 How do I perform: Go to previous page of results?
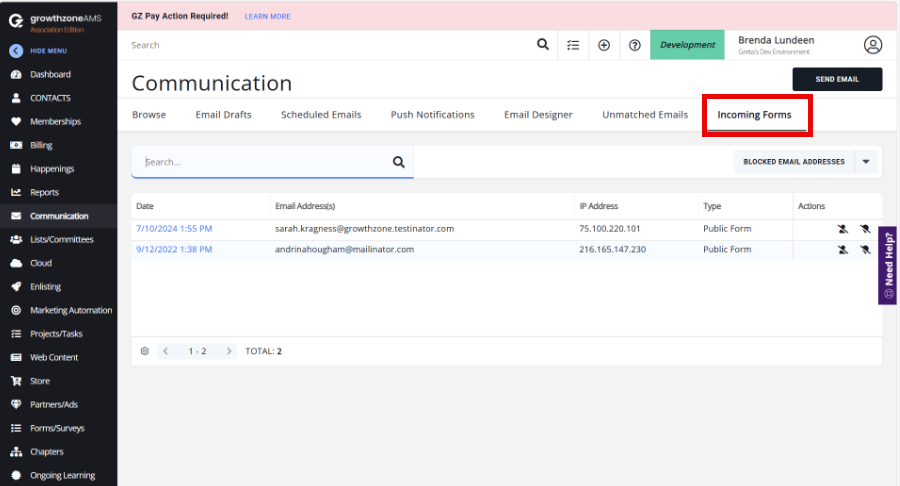pyautogui.click(x=166, y=351)
